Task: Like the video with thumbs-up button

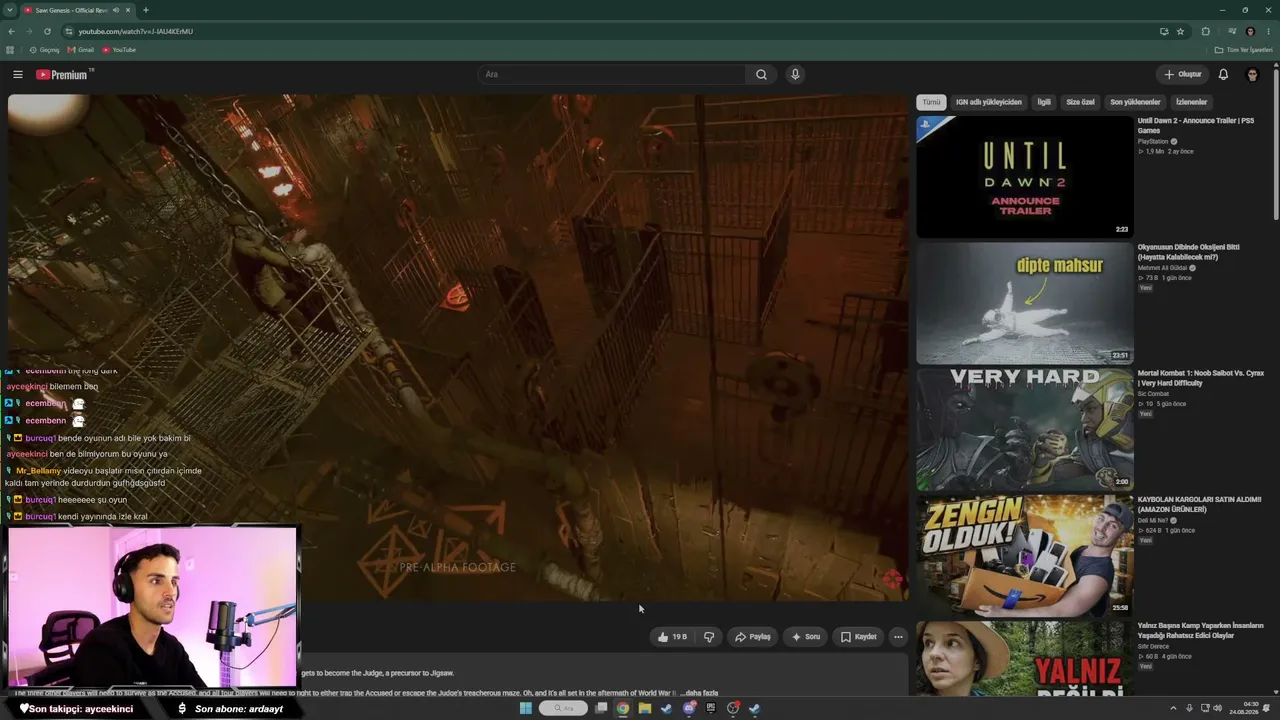Action: click(672, 637)
